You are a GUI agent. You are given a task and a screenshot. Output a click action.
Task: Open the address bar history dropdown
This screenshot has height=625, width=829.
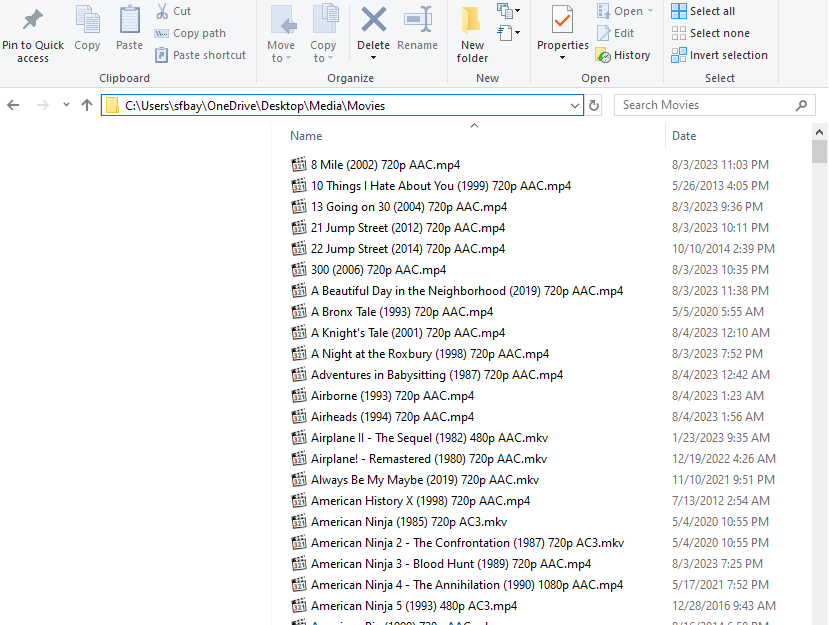[575, 106]
